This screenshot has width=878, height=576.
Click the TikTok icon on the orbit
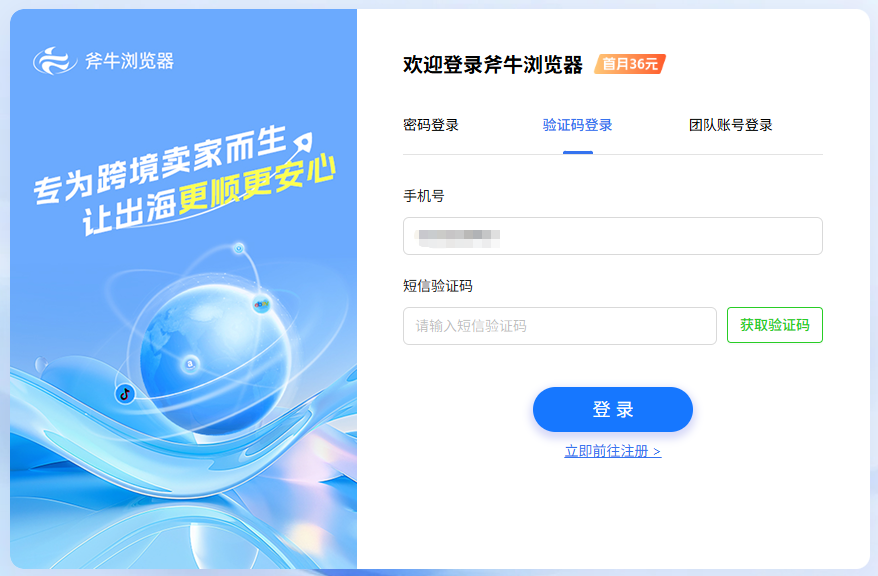tap(125, 394)
